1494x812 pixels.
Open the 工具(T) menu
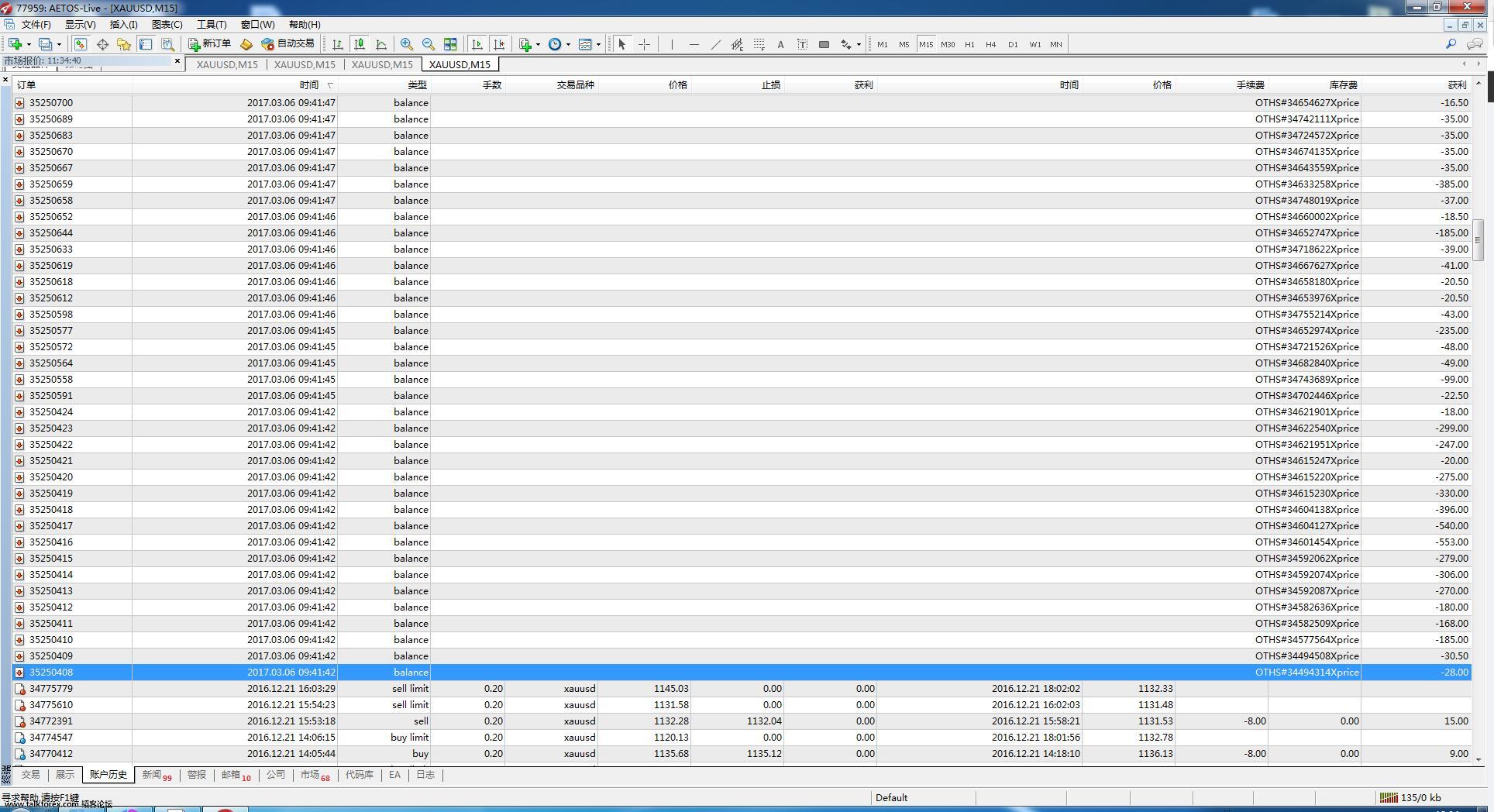coord(212,25)
